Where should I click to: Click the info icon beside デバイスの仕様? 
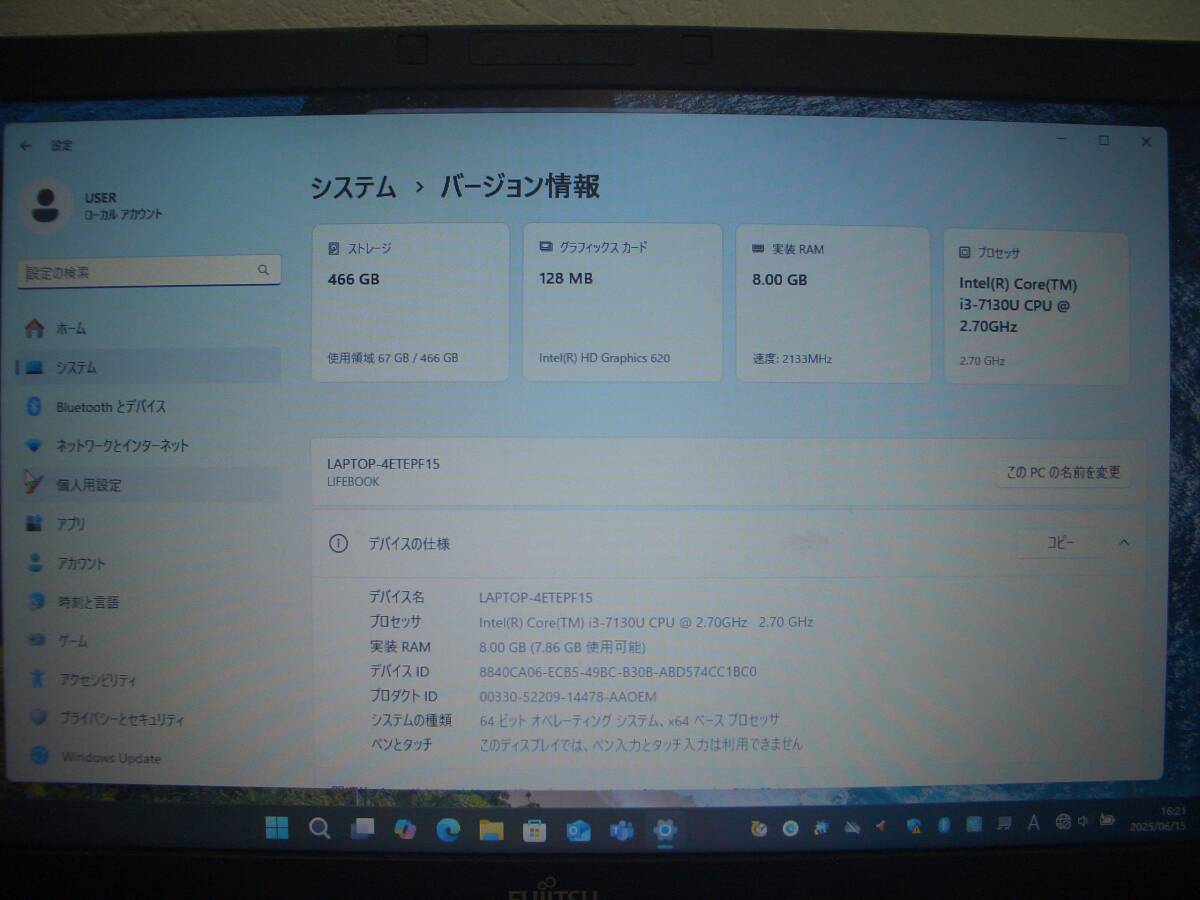pos(338,544)
